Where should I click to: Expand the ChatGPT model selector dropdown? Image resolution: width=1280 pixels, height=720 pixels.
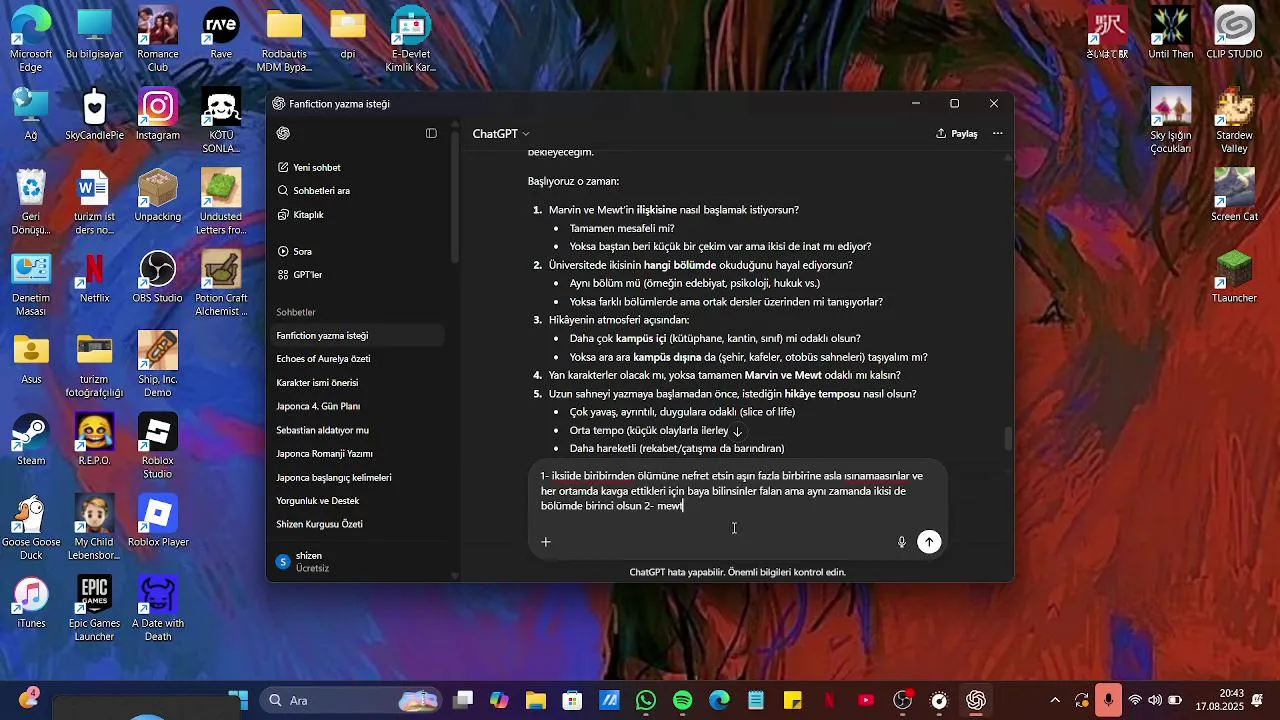[x=501, y=134]
